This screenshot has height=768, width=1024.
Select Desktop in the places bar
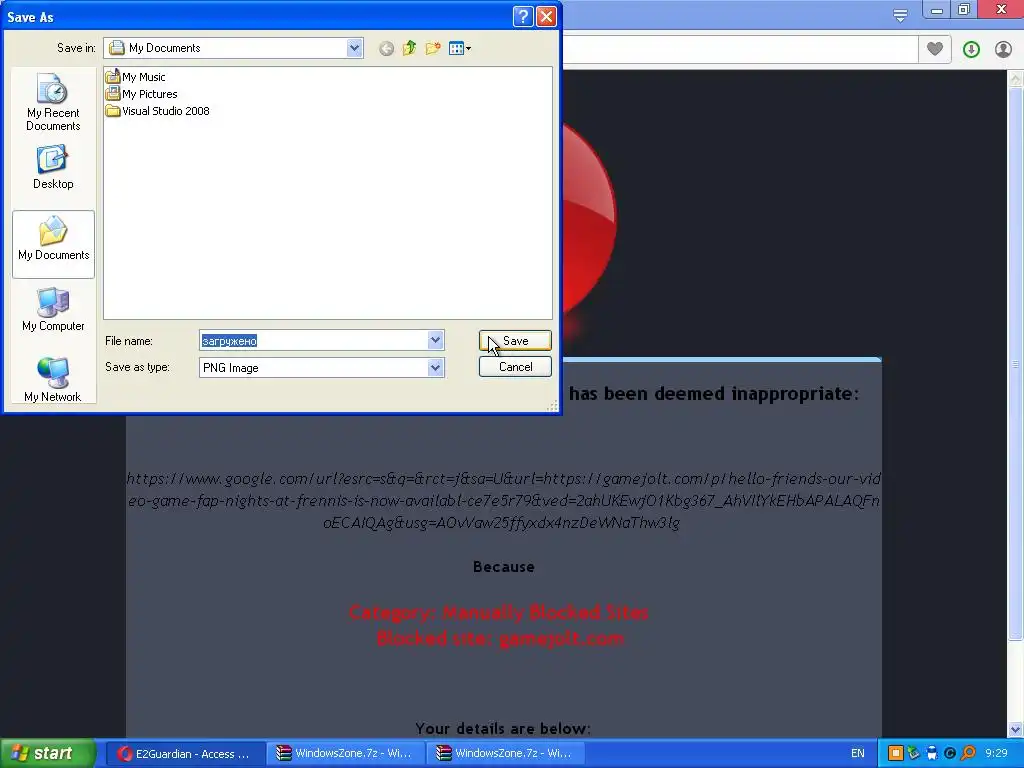point(53,167)
